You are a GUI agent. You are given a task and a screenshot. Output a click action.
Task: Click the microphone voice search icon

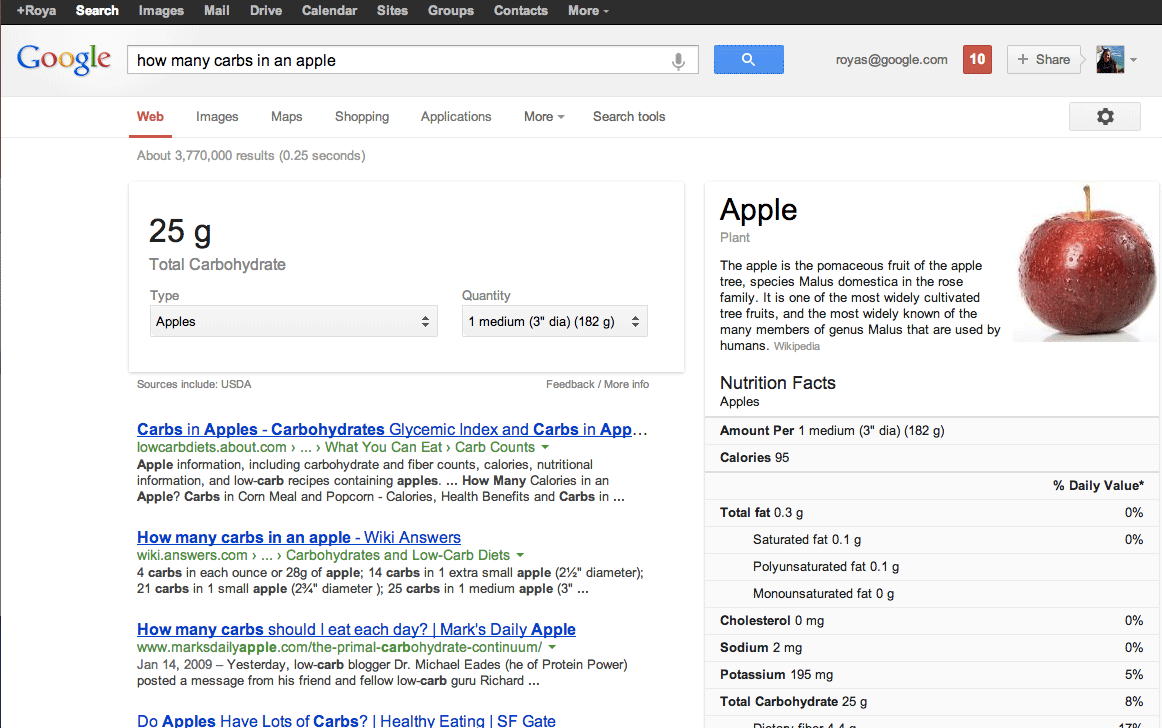[x=678, y=61]
